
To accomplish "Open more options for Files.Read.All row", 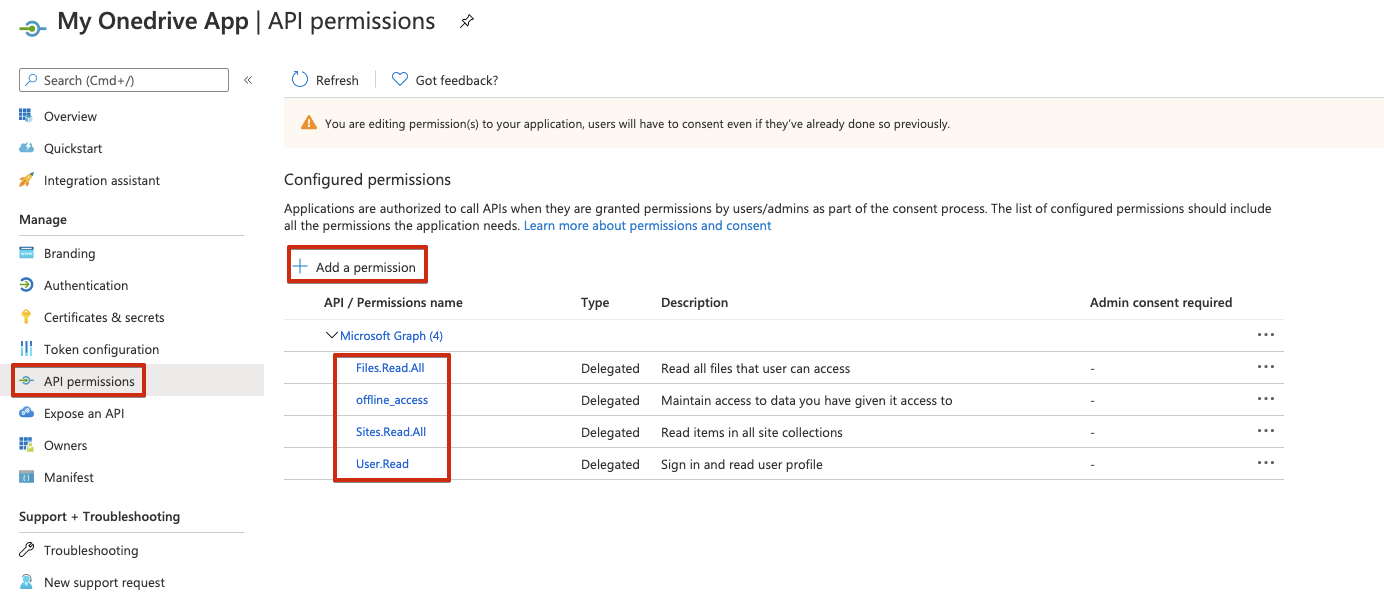I will pos(1266,367).
